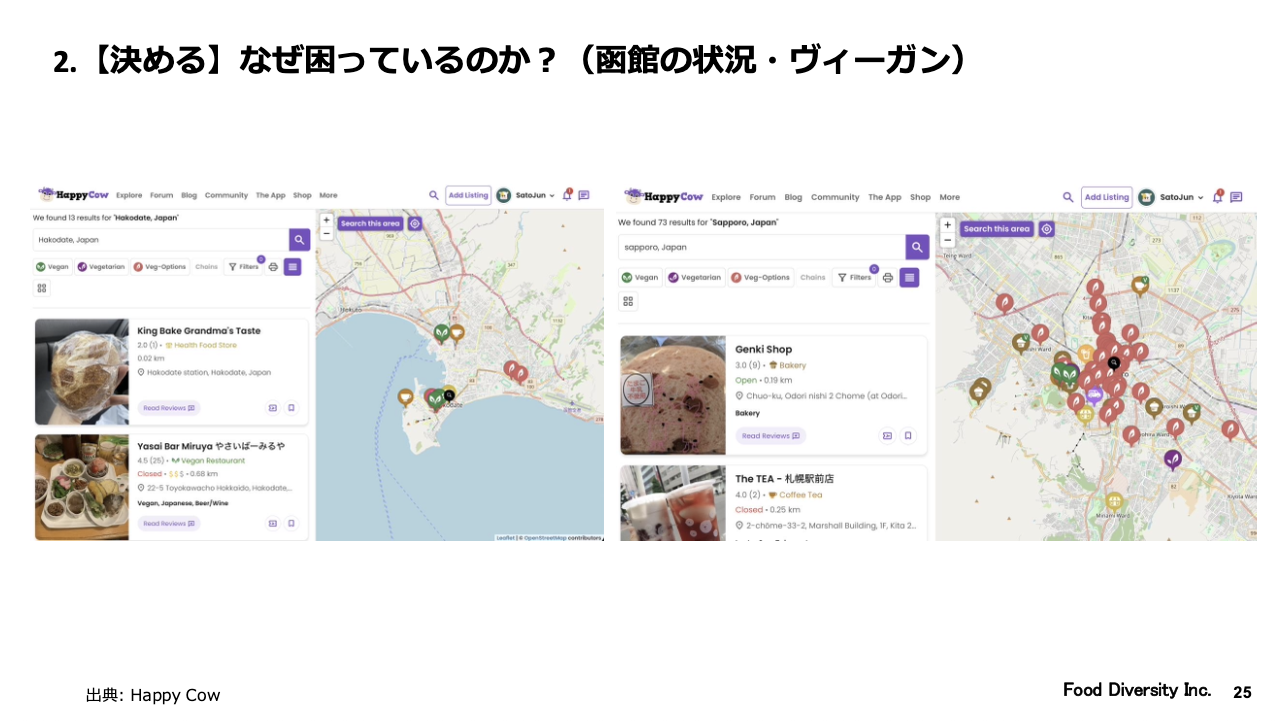This screenshot has height=721, width=1286.
Task: Click the 'sapporo, Japan' search input field
Action: click(760, 247)
